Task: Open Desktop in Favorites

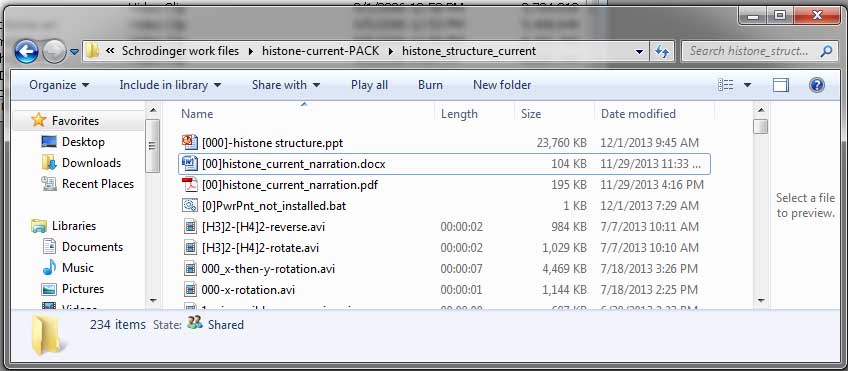Action: 83,142
